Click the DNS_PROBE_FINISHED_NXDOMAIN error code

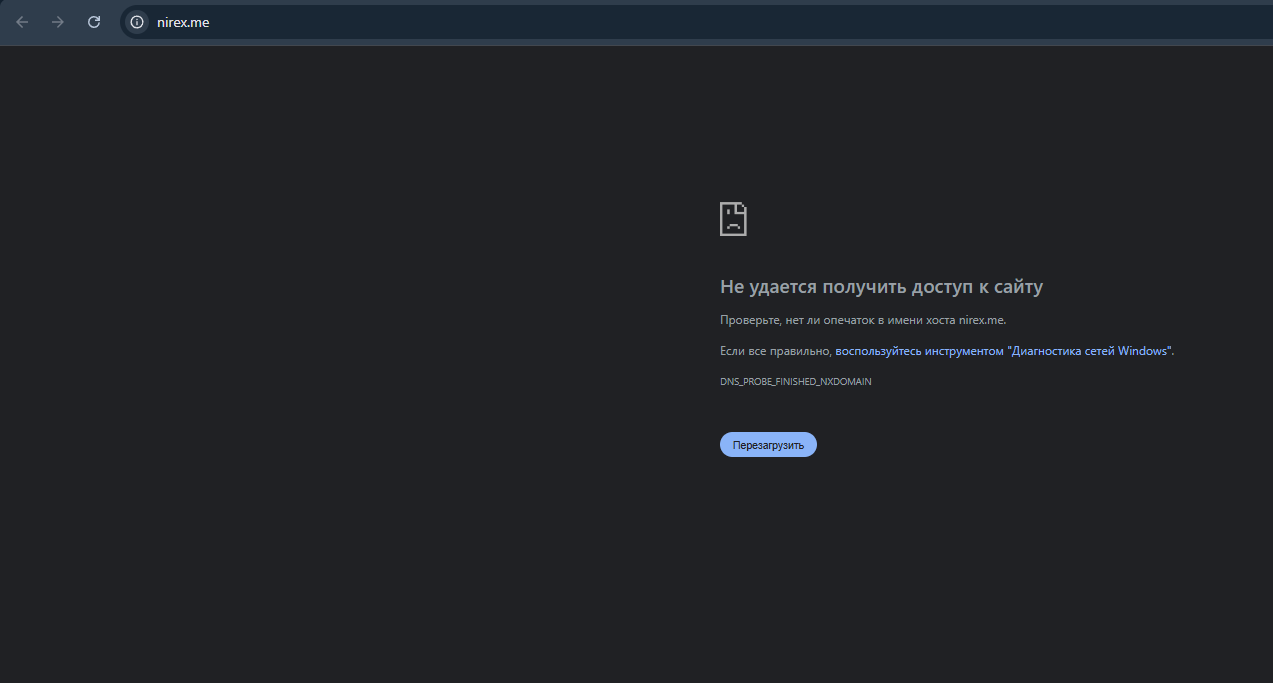[x=795, y=382]
